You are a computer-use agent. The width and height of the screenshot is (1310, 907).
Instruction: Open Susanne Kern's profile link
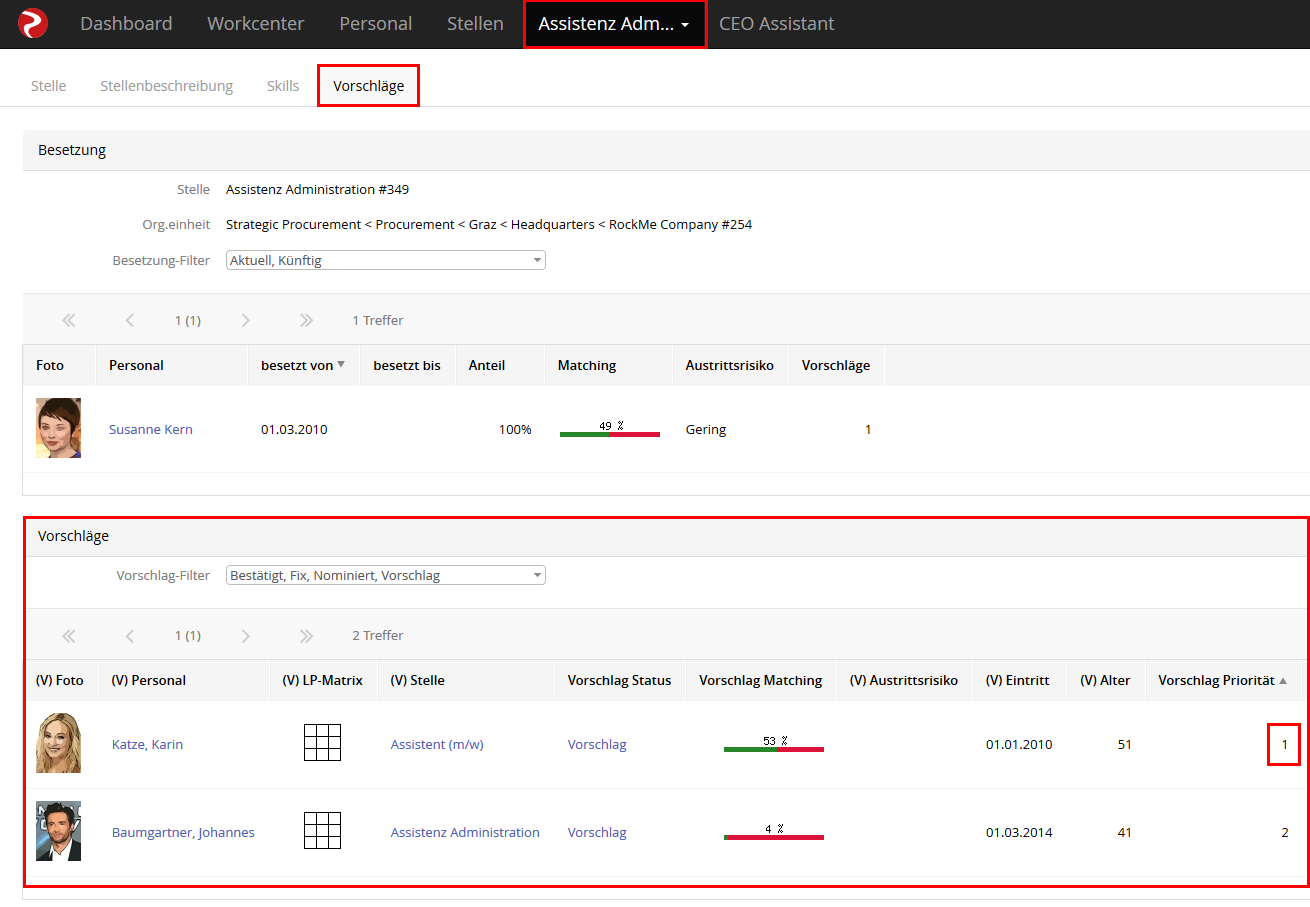coord(151,429)
